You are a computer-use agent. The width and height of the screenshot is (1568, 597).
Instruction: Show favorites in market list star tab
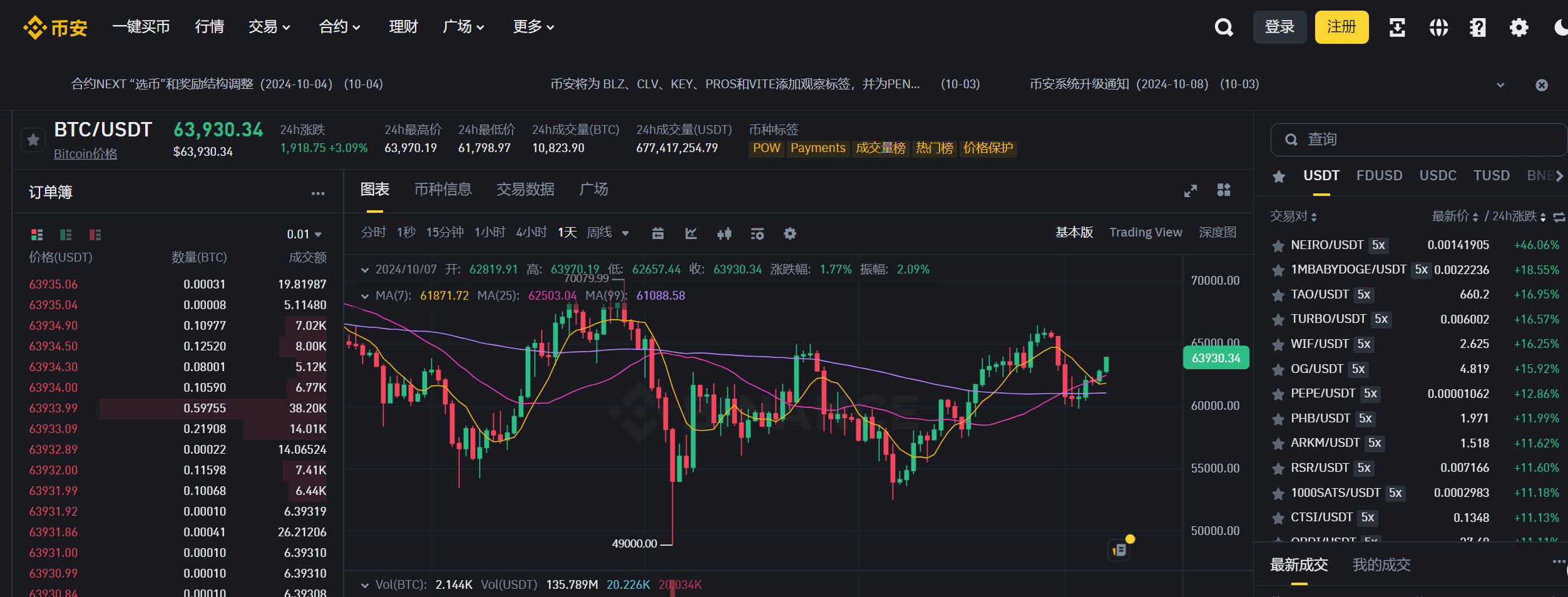[1279, 176]
